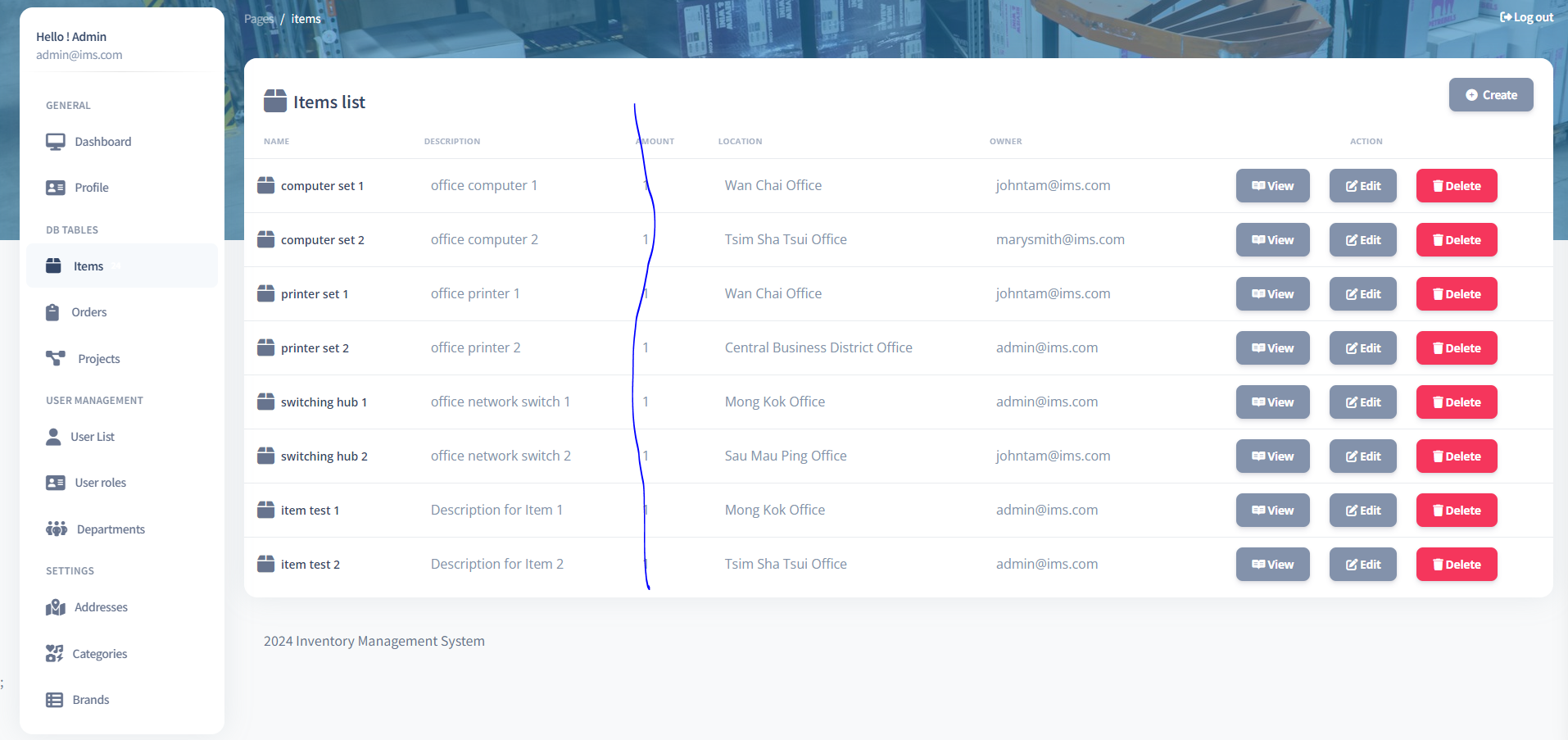The height and width of the screenshot is (740, 1568).
Task: View details for computer set 2
Action: (x=1272, y=240)
